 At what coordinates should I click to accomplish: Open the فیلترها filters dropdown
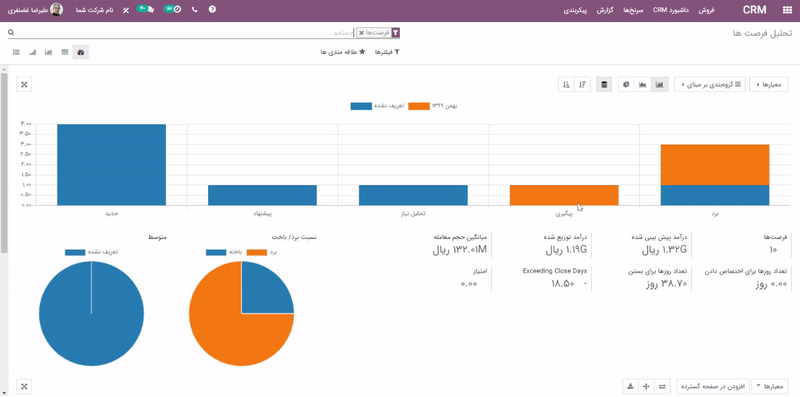point(387,52)
